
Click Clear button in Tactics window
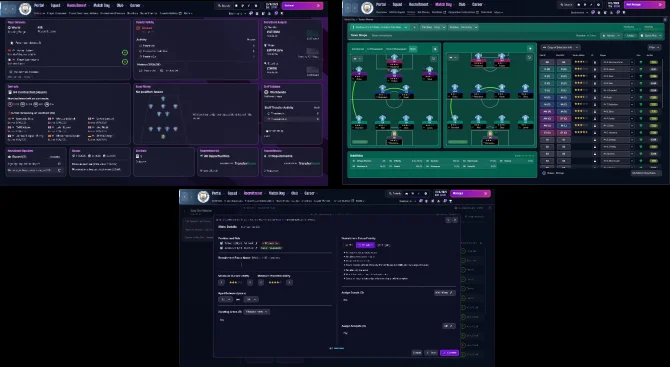630,35
